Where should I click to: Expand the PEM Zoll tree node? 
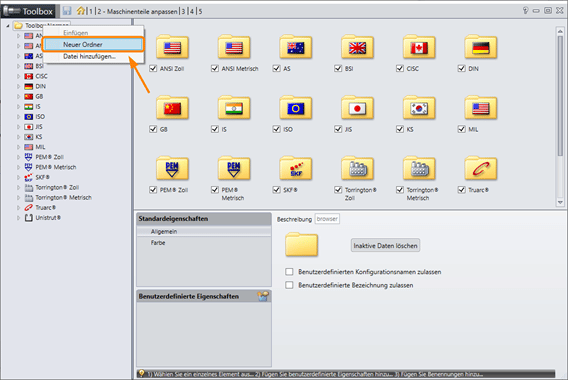(18, 157)
